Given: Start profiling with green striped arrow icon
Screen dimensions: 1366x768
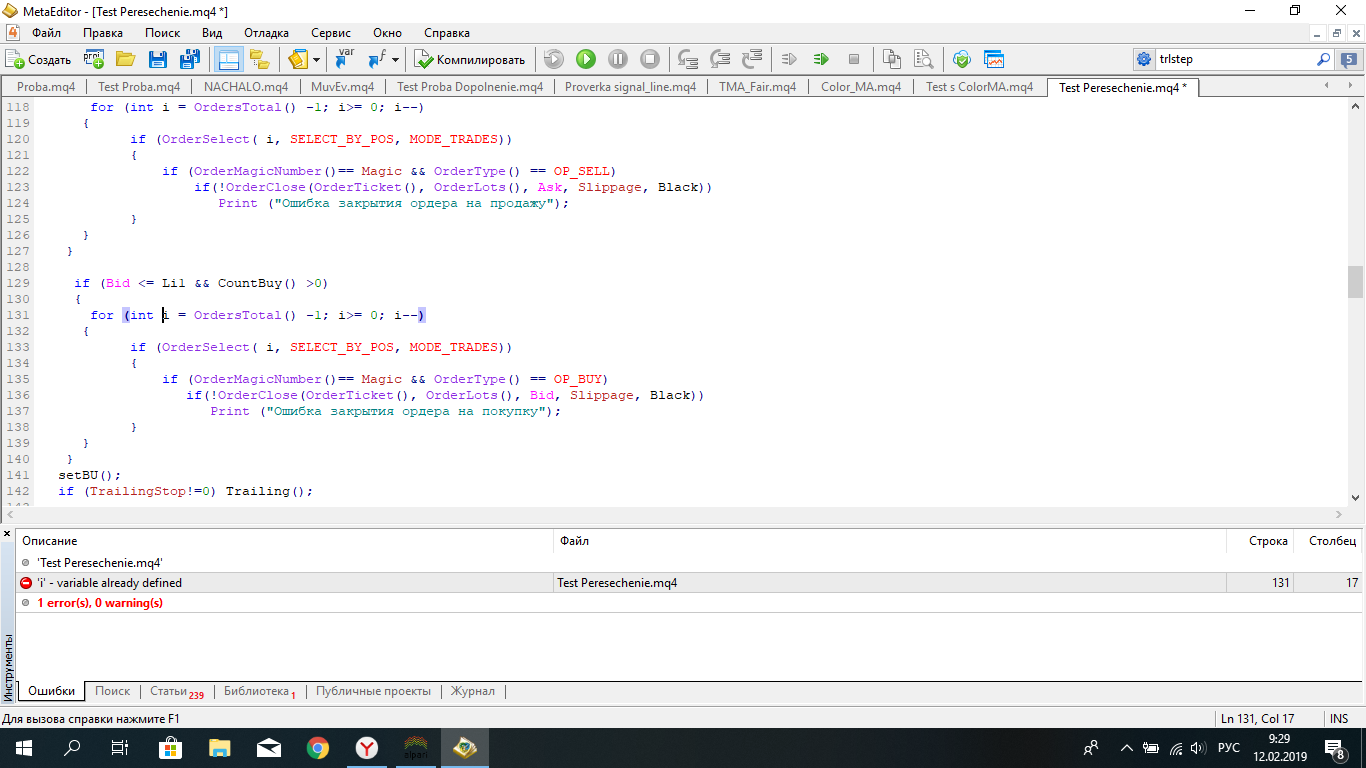Looking at the screenshot, I should click(x=821, y=59).
